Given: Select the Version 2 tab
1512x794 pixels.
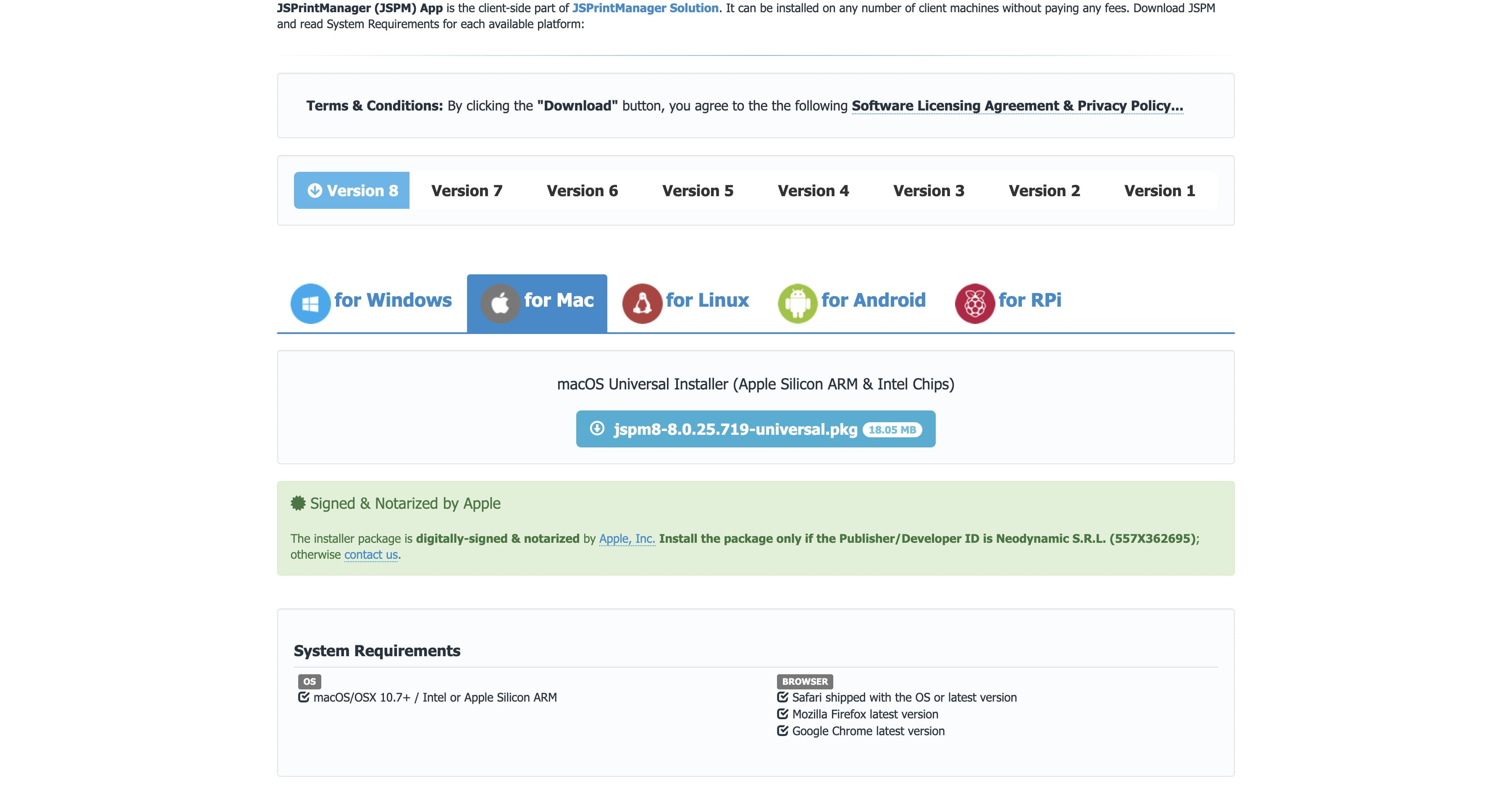Looking at the screenshot, I should (x=1044, y=190).
